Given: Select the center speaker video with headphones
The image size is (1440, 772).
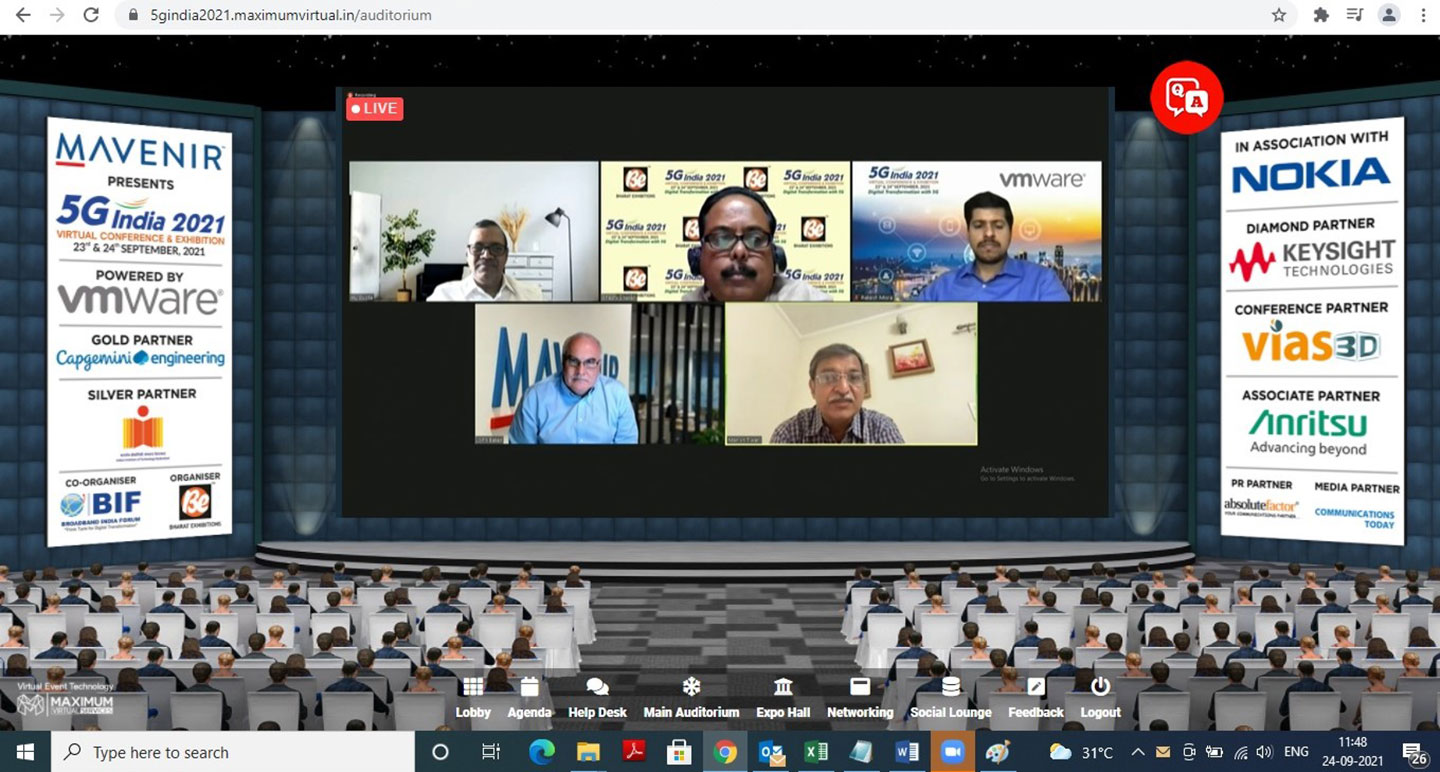Looking at the screenshot, I should [725, 231].
